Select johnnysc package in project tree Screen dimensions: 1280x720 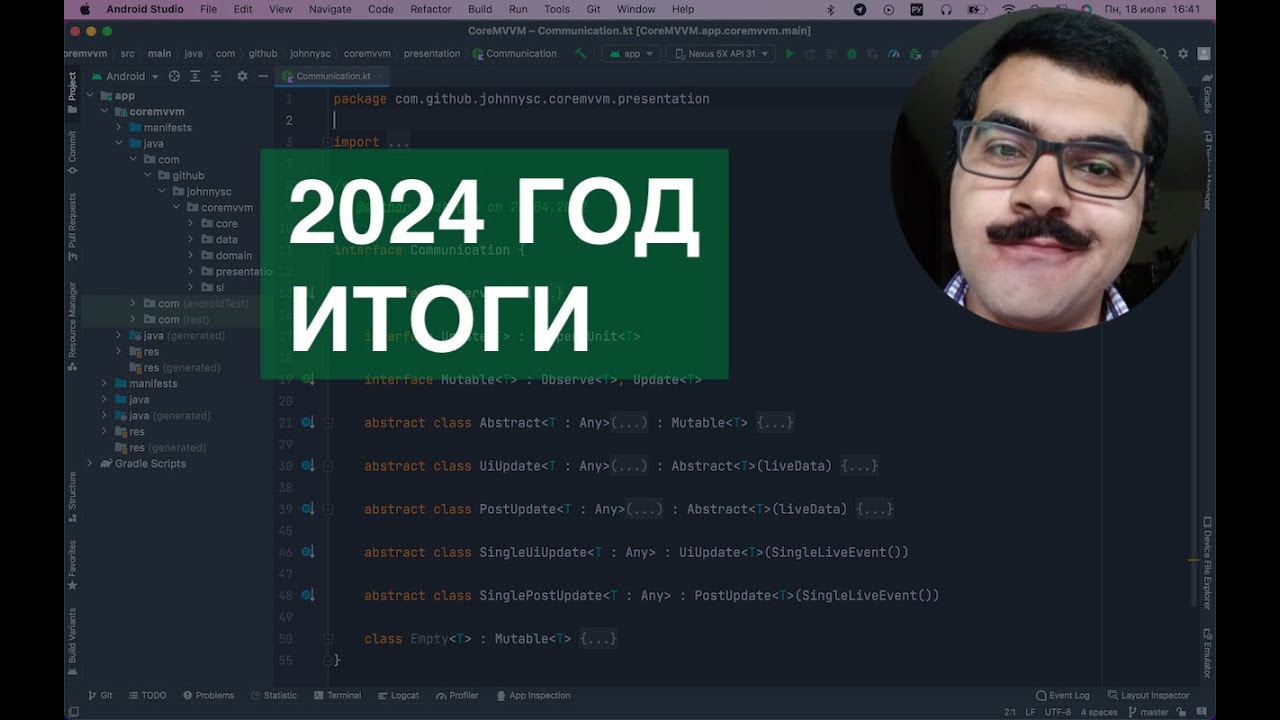click(x=209, y=192)
